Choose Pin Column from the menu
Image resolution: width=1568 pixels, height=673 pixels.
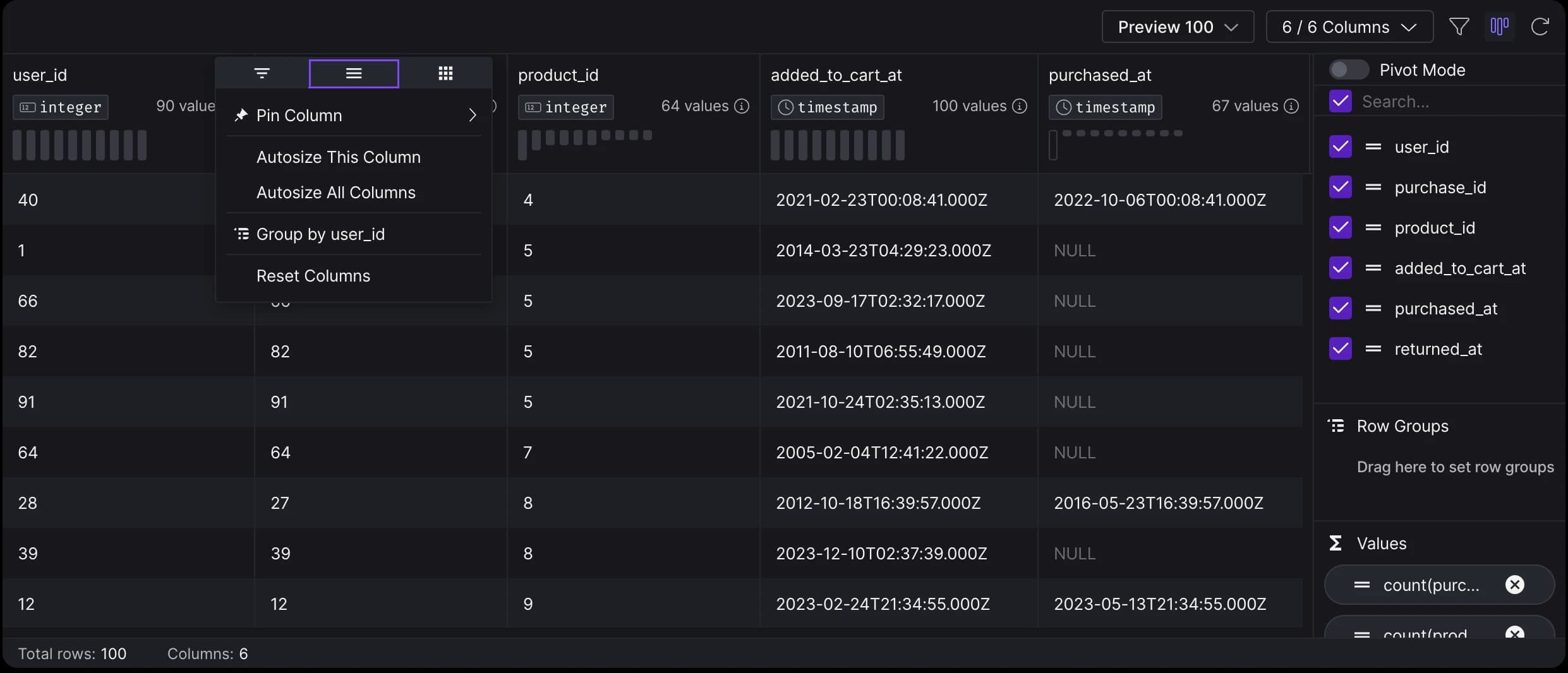click(x=354, y=115)
